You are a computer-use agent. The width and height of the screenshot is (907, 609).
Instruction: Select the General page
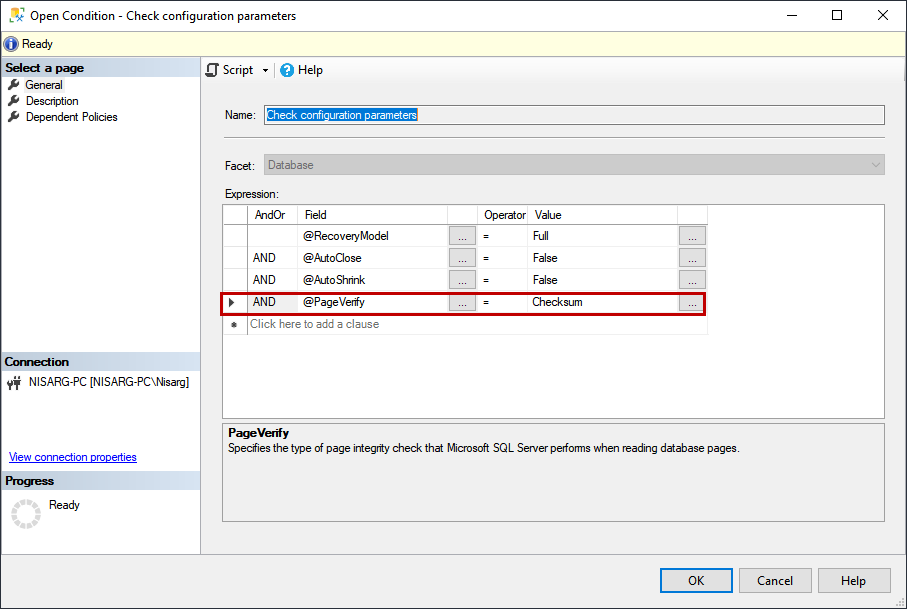[44, 85]
